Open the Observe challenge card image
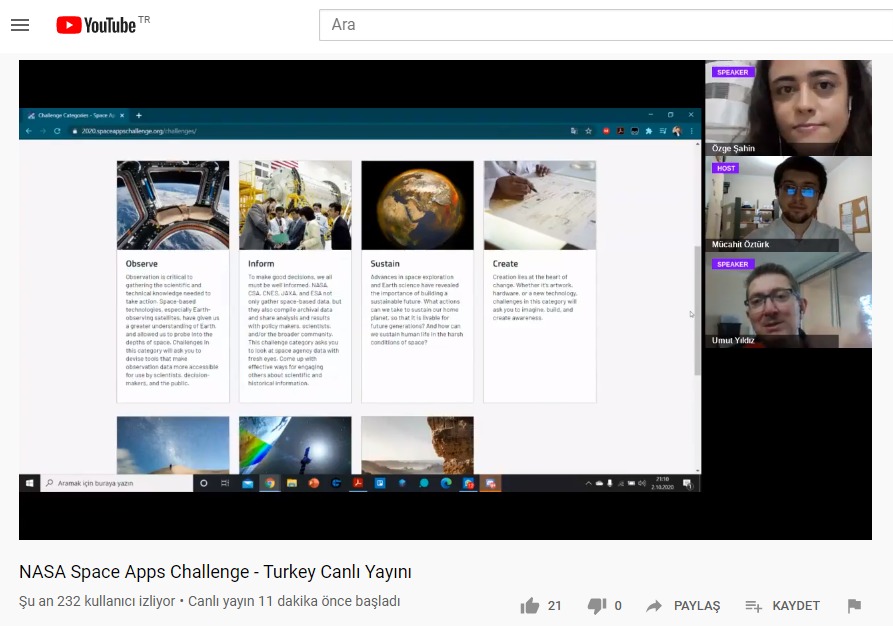This screenshot has height=626, width=893. coord(173,205)
